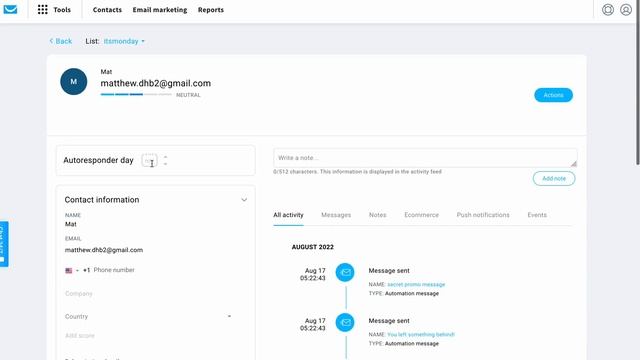Click the header email matthew.dhb2@gmail.com
The image size is (640, 360).
[156, 83]
